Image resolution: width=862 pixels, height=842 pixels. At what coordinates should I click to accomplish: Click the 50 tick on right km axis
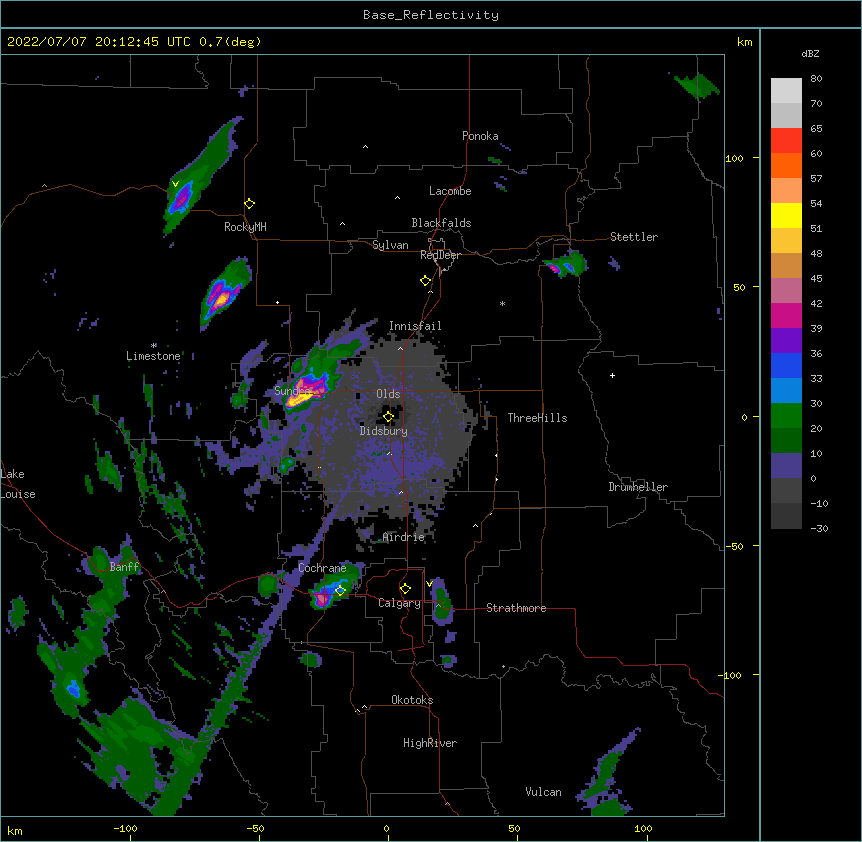point(739,287)
